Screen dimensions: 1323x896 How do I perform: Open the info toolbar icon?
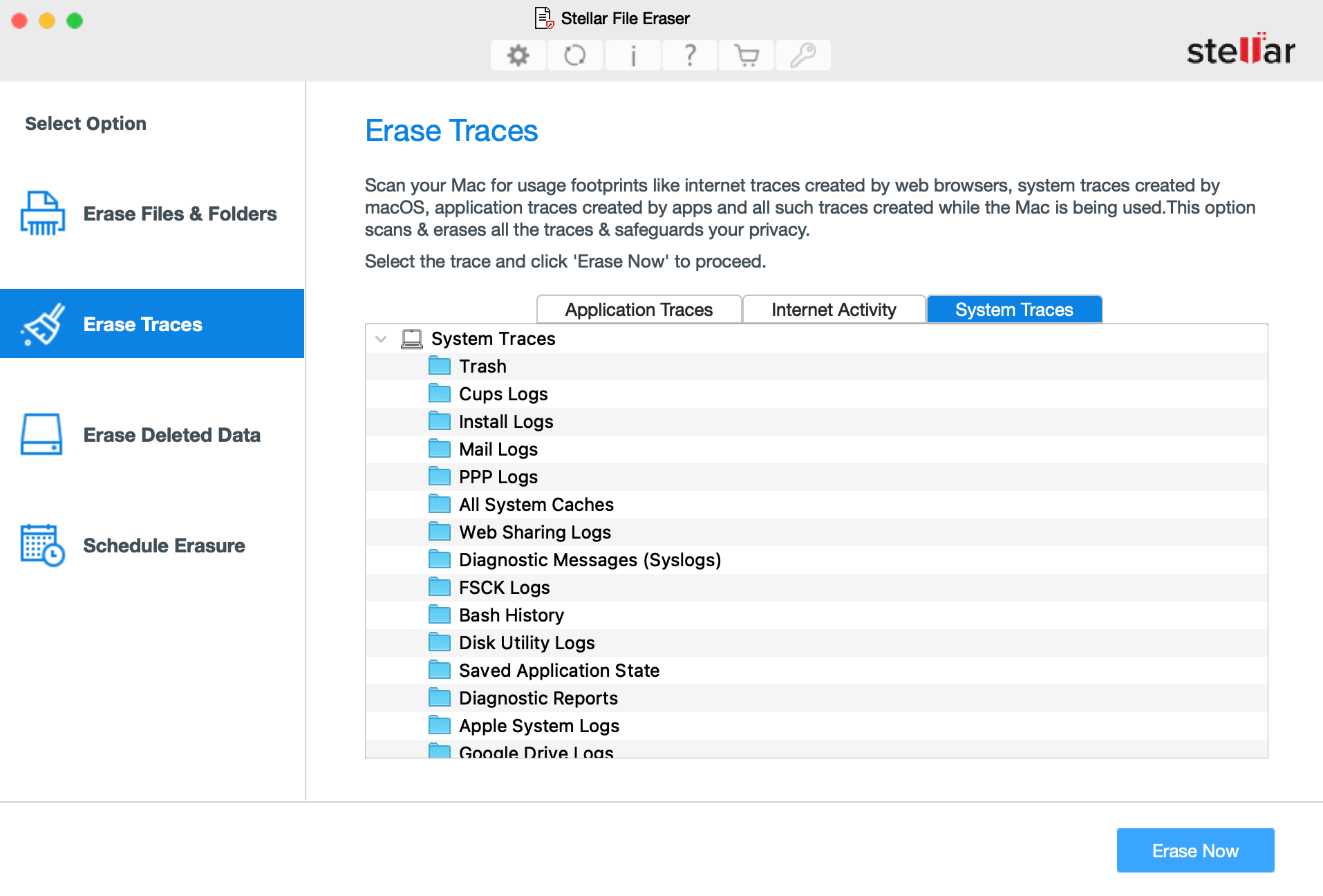(x=632, y=55)
